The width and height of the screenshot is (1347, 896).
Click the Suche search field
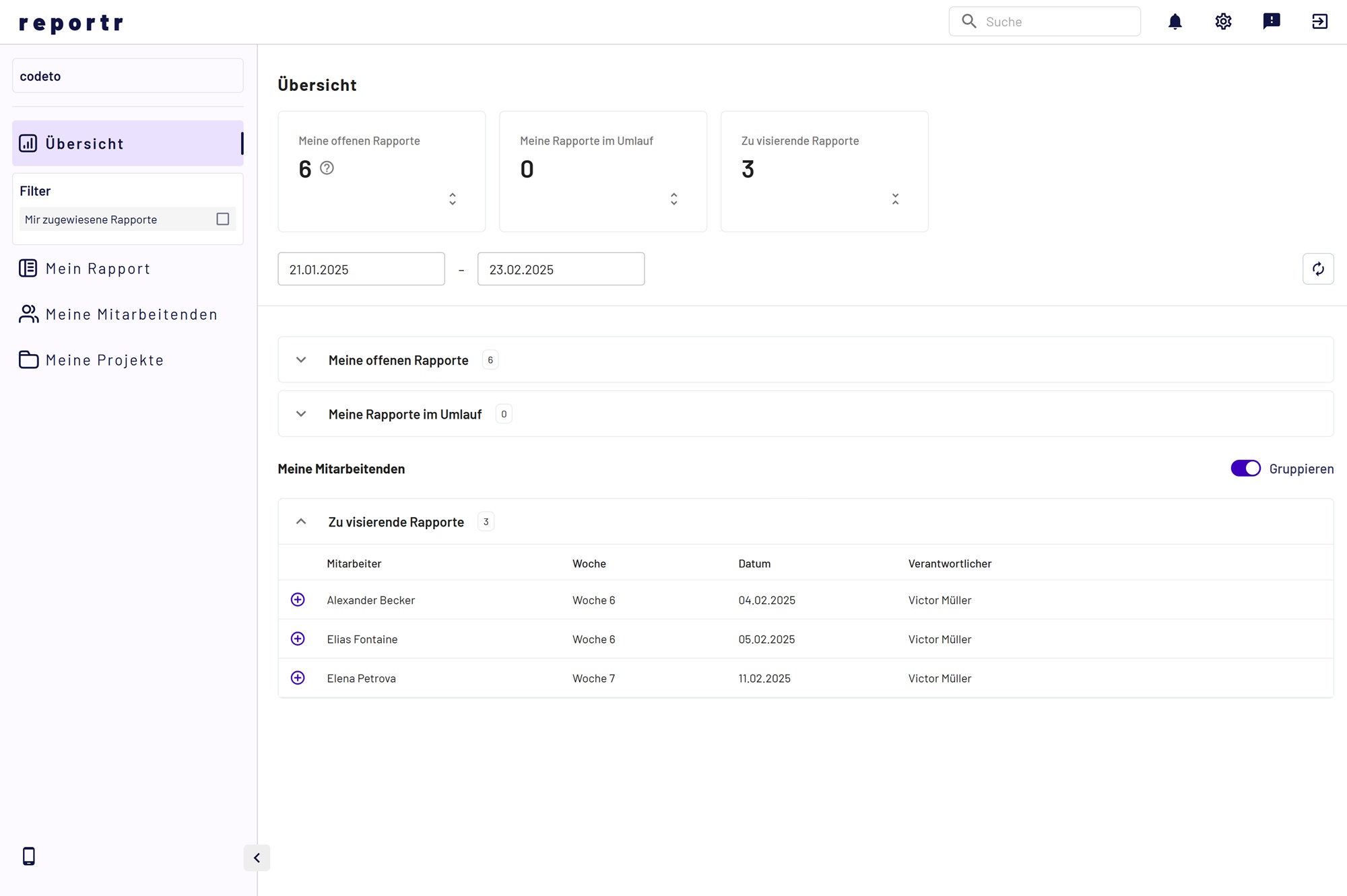pyautogui.click(x=1045, y=22)
